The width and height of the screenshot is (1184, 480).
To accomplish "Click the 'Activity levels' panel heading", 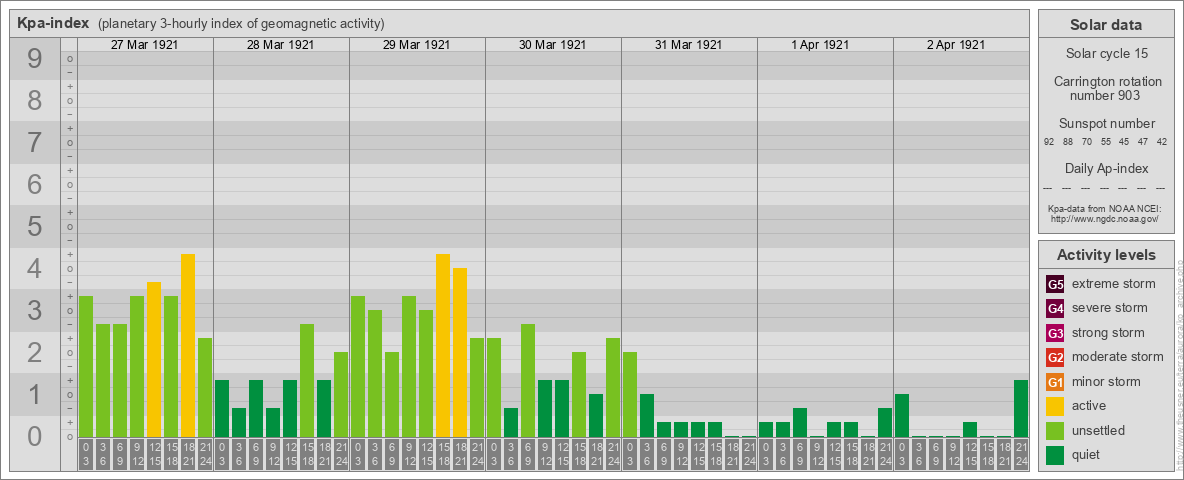I will point(1106,255).
